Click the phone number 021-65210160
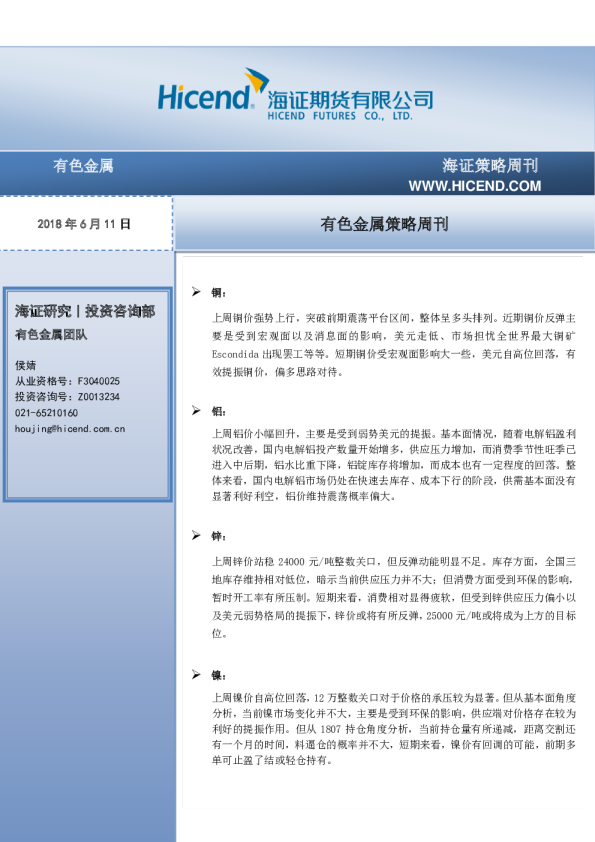This screenshot has width=595, height=842. pyautogui.click(x=46, y=413)
